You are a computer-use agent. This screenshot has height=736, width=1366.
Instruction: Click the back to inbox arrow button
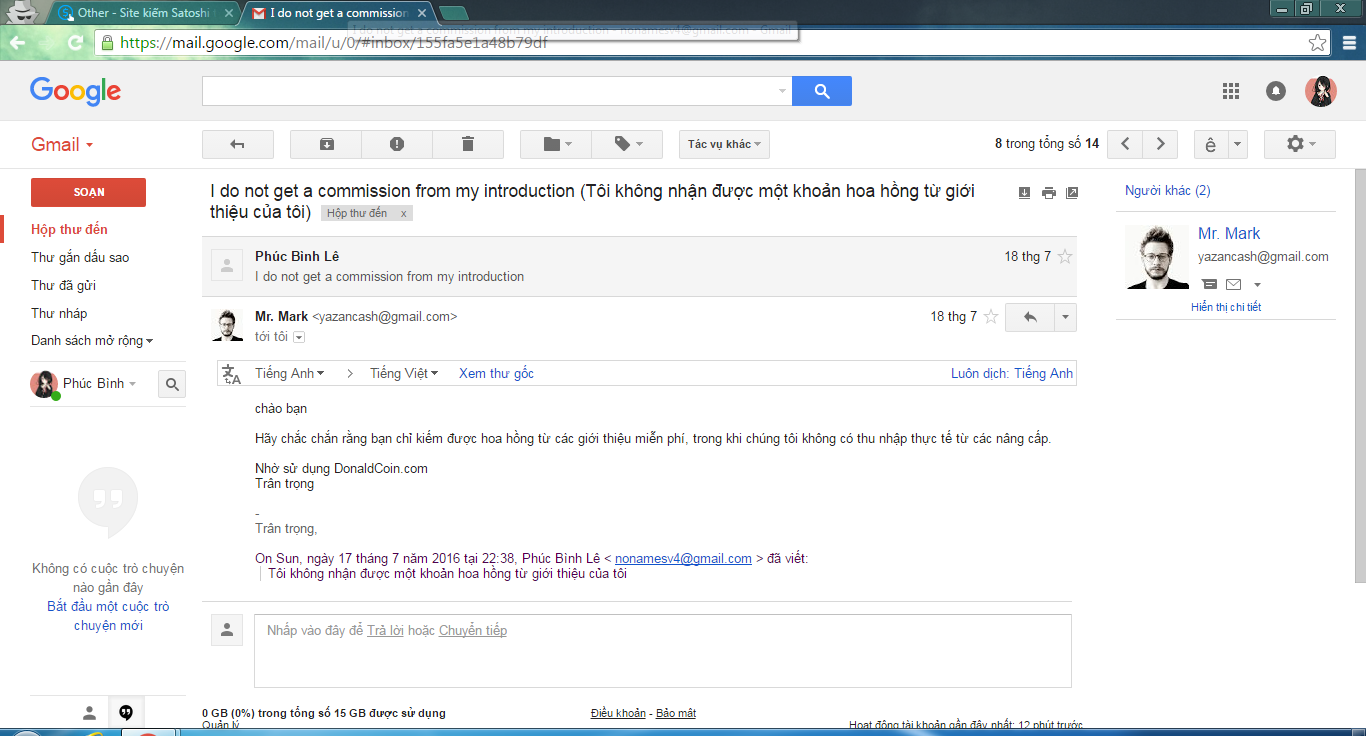click(x=238, y=144)
